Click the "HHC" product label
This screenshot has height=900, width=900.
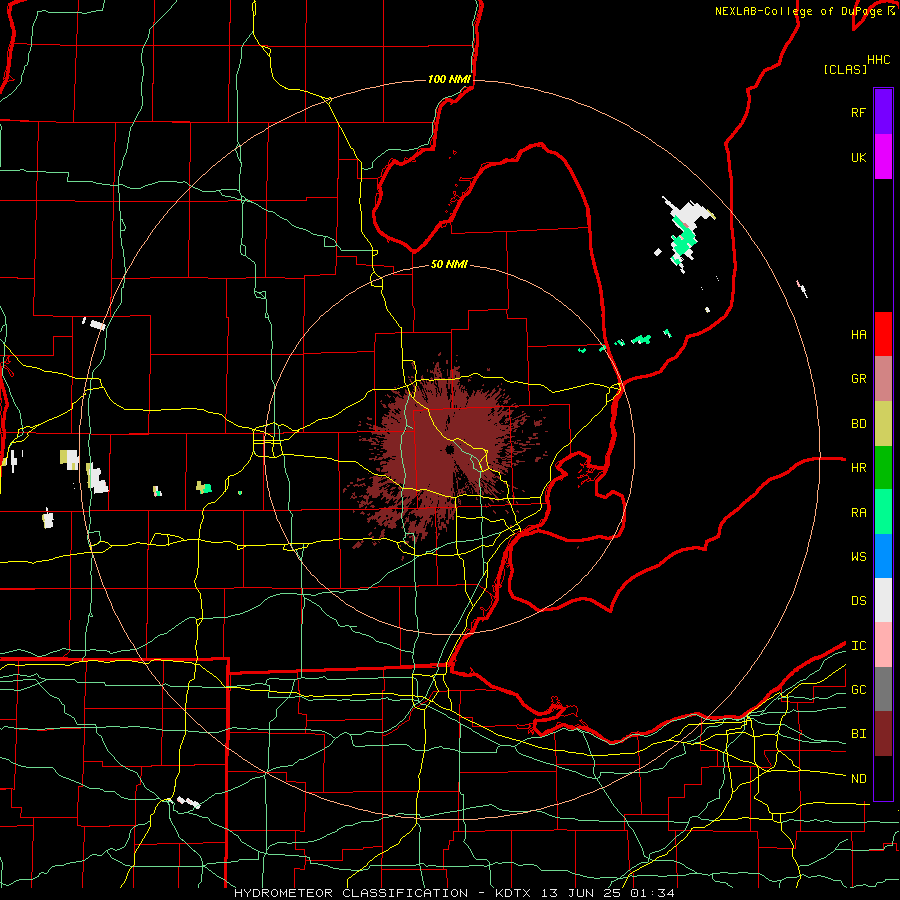pyautogui.click(x=879, y=60)
